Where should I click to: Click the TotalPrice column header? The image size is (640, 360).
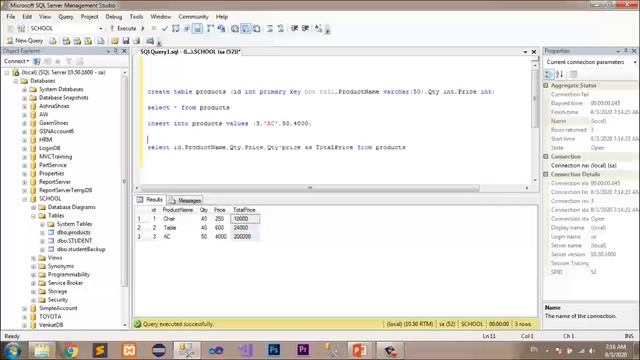[244, 210]
